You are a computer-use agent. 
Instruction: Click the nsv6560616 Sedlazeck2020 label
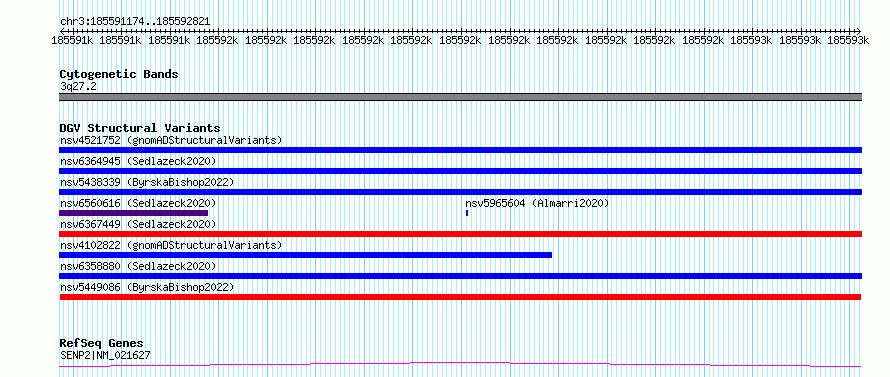click(138, 203)
